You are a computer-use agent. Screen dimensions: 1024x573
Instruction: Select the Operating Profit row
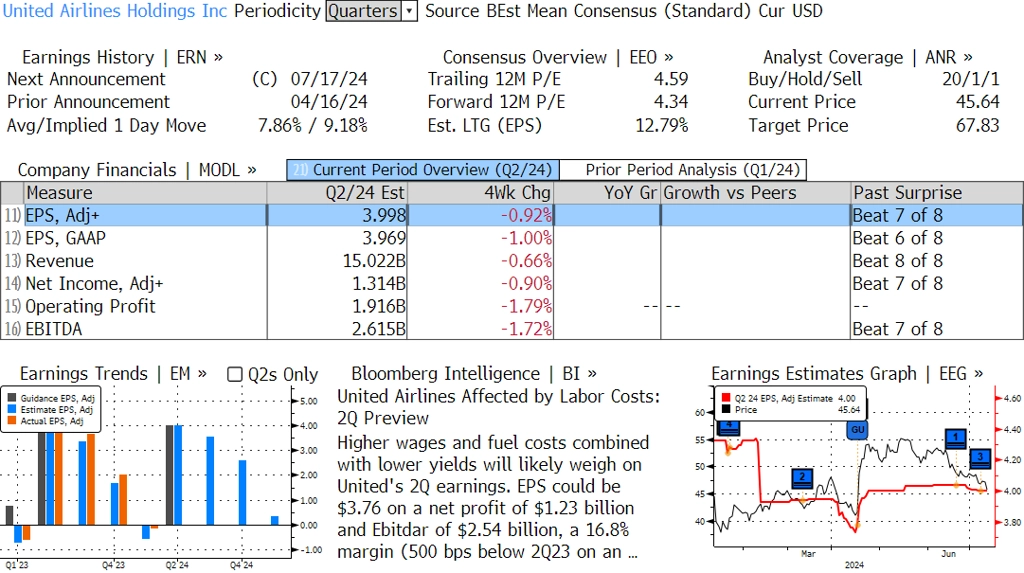tap(512, 306)
